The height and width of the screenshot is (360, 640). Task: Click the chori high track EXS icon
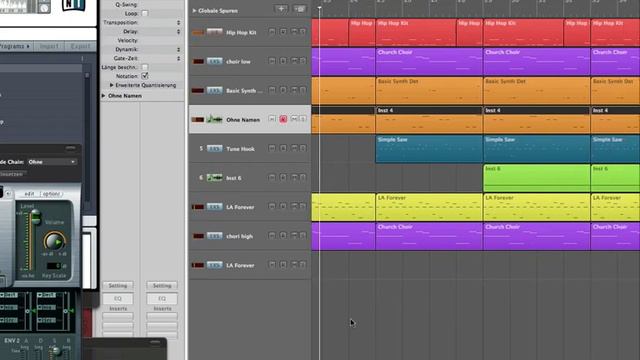pyautogui.click(x=214, y=236)
